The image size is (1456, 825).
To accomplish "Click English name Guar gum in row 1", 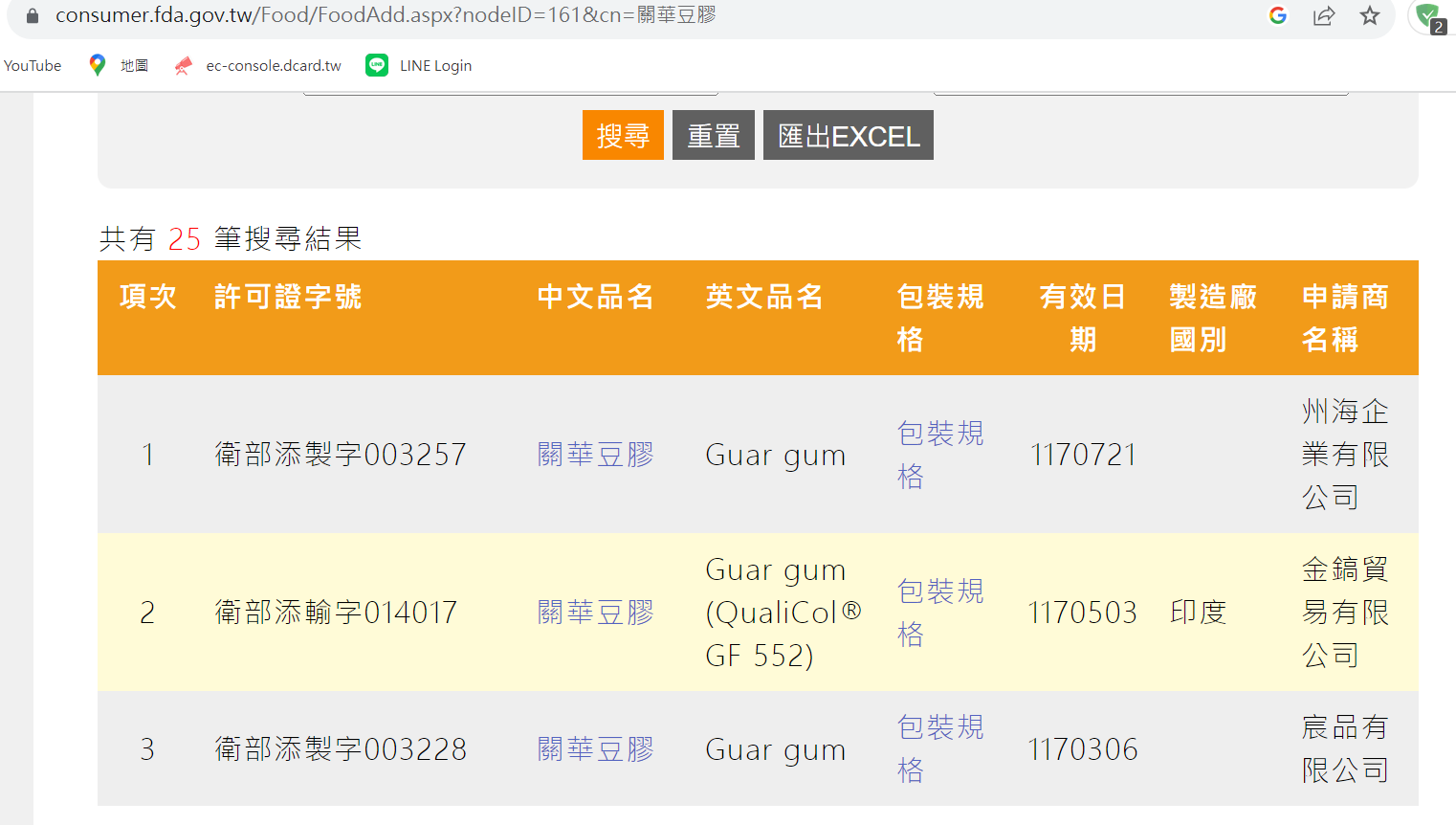I will pos(776,456).
